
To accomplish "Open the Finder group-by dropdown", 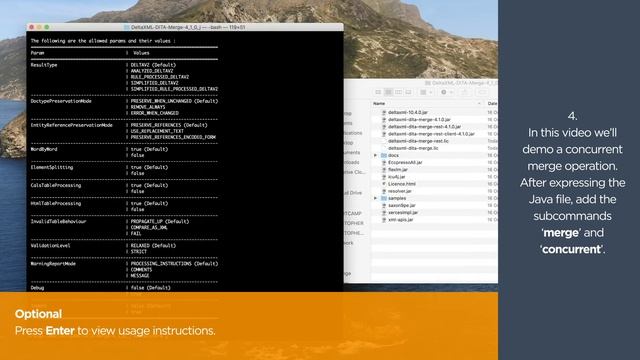I will [426, 92].
